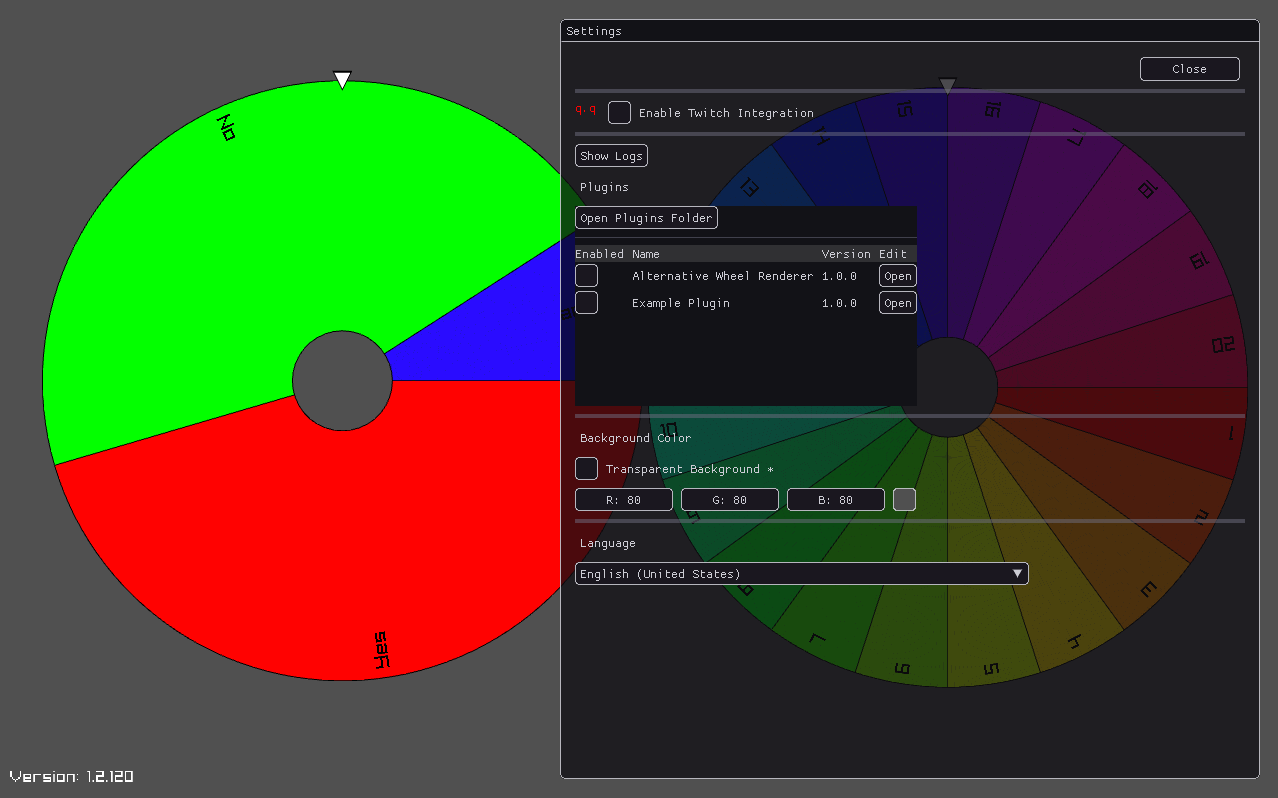
Task: Open the Plugins Folder
Action: (x=646, y=218)
